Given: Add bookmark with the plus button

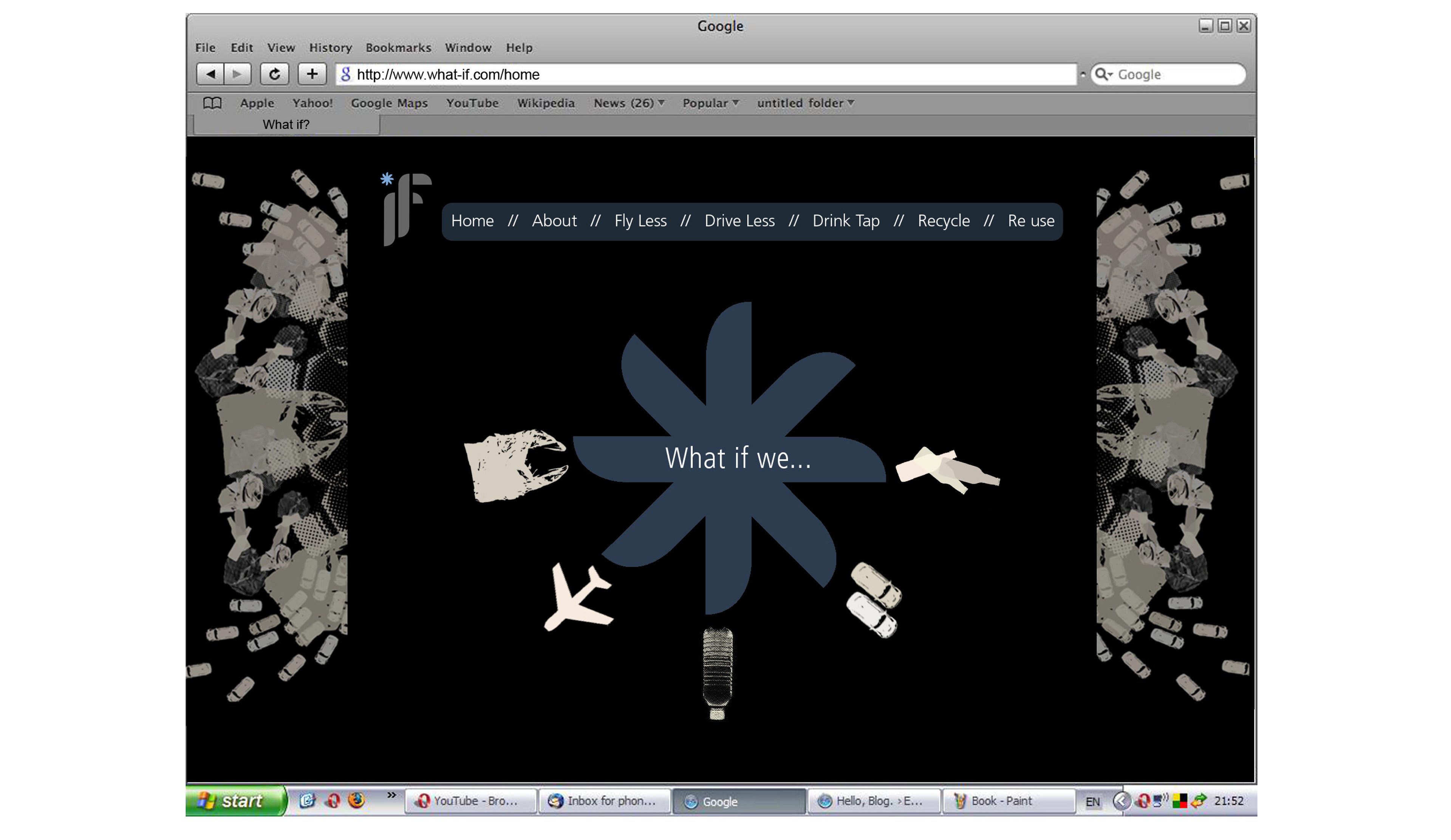Looking at the screenshot, I should [312, 74].
